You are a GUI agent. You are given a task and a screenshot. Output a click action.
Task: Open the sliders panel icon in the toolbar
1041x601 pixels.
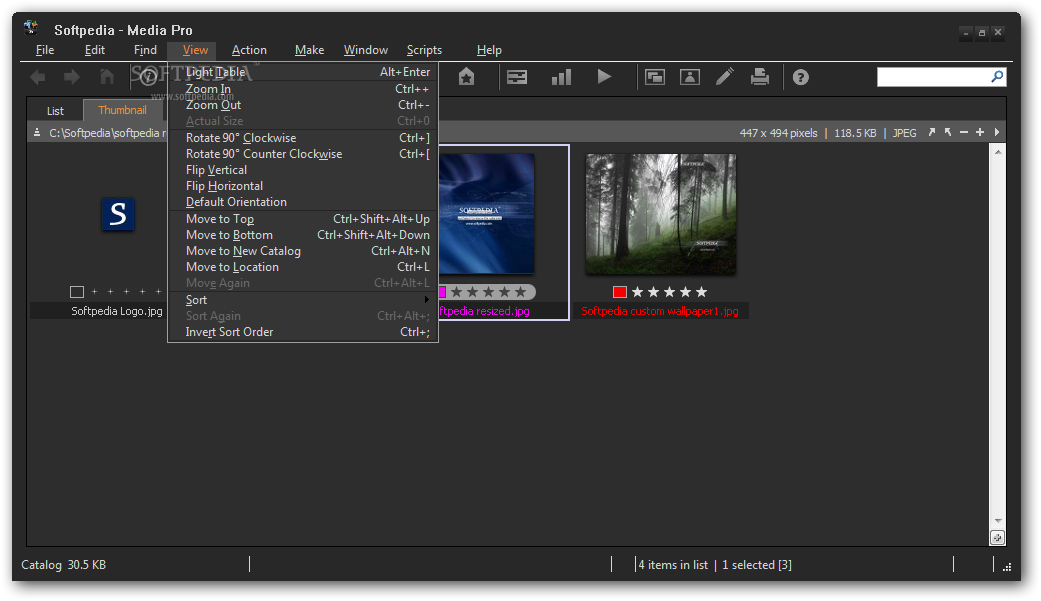(x=517, y=77)
